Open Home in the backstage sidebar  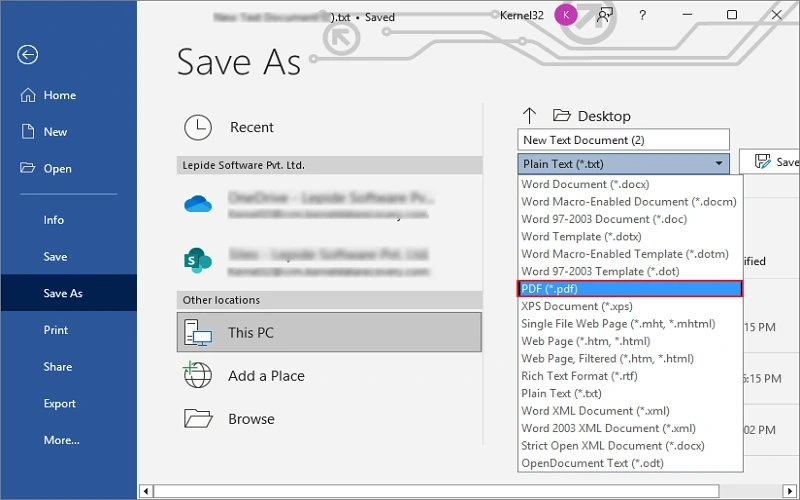(x=69, y=95)
